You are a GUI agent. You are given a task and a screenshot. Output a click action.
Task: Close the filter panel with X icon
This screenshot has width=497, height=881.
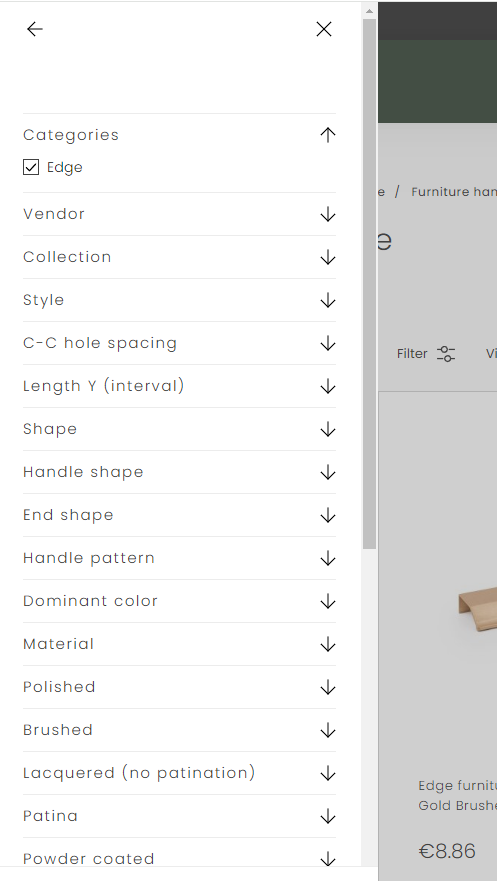324,29
